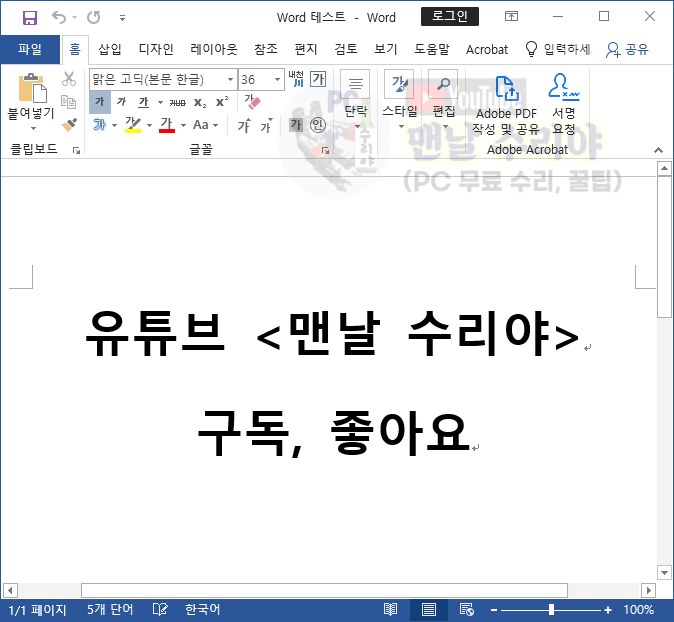This screenshot has height=622, width=674.
Task: Switch to the 레이아웃 tab
Action: point(214,49)
